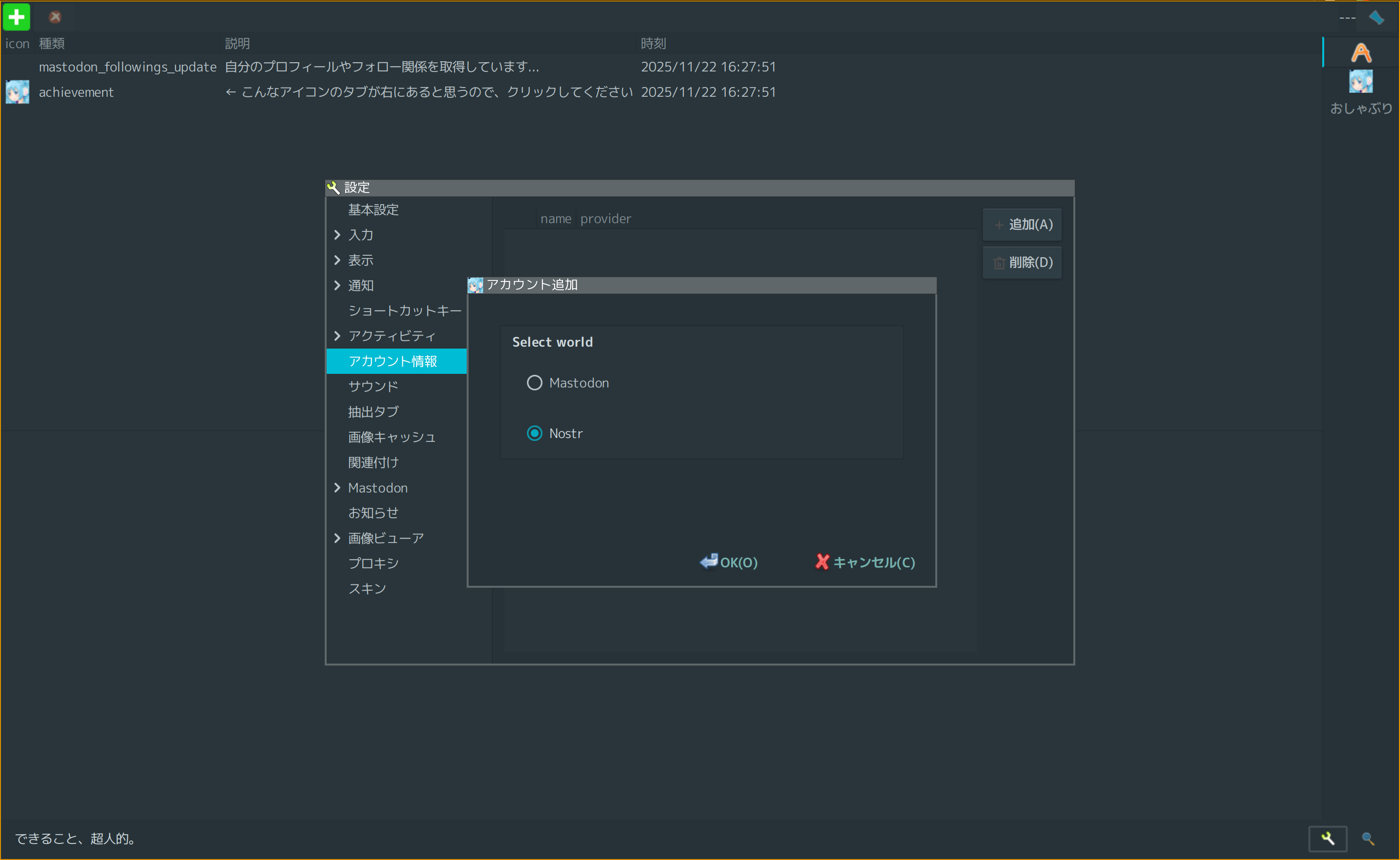Viewport: 1400px width, 860px height.
Task: Click the wrench settings icon in status bar
Action: tap(1327, 839)
